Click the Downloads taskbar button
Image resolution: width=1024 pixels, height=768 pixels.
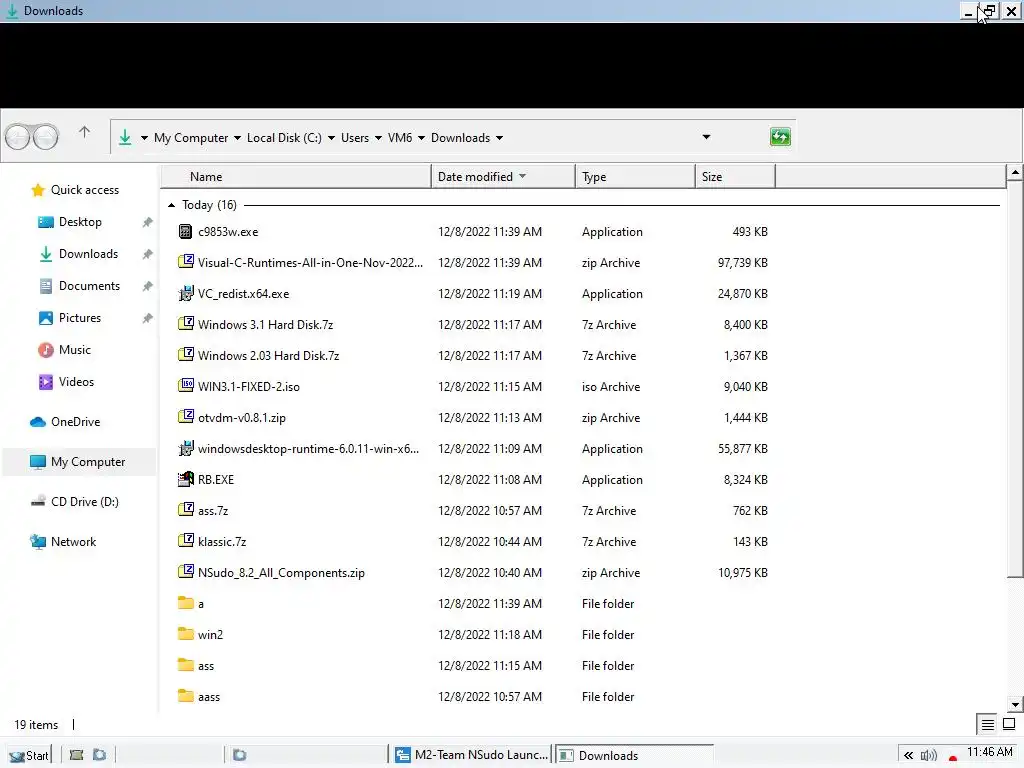click(633, 755)
